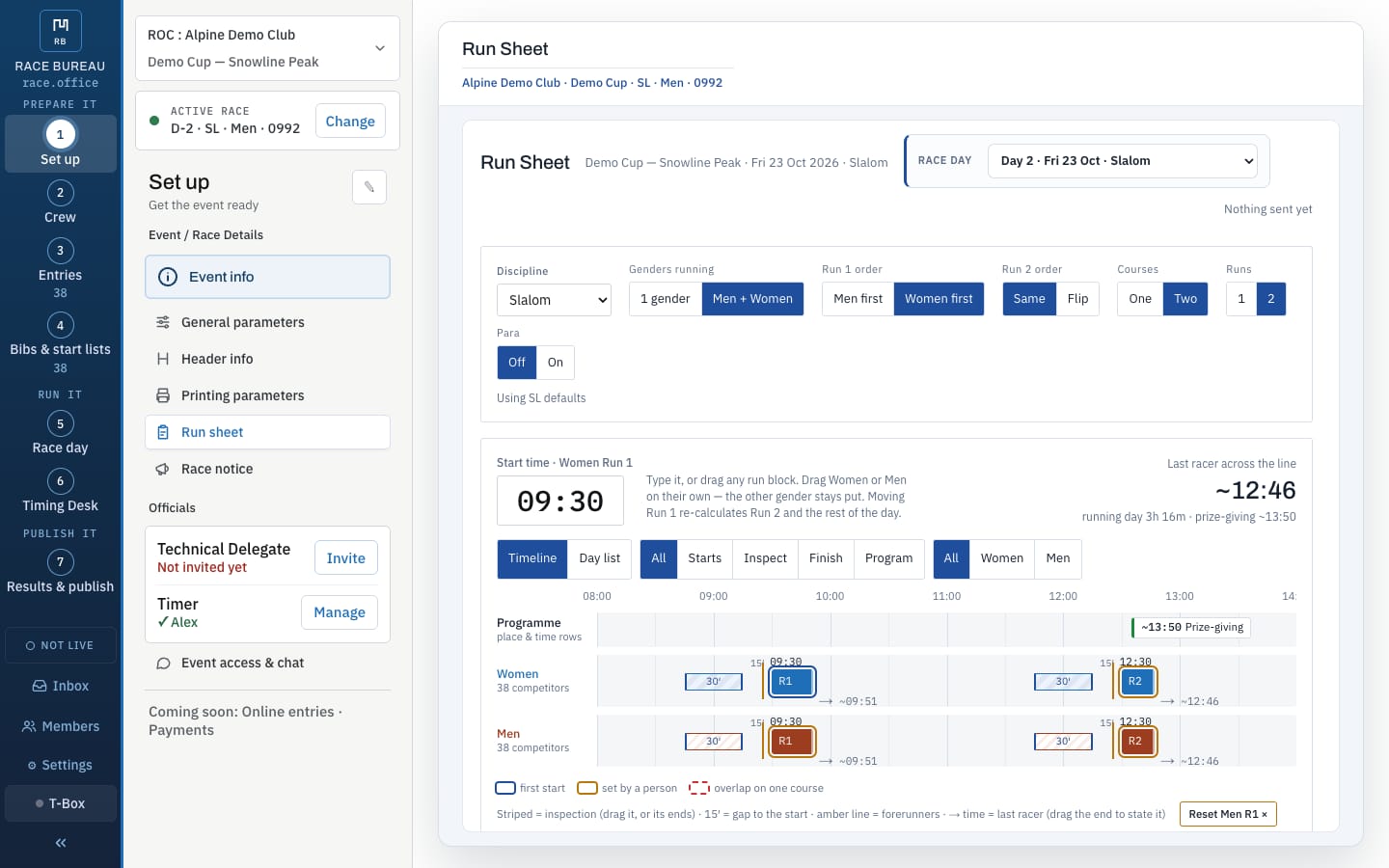The height and width of the screenshot is (868, 1389).
Task: Click Change active race button
Action: (350, 122)
